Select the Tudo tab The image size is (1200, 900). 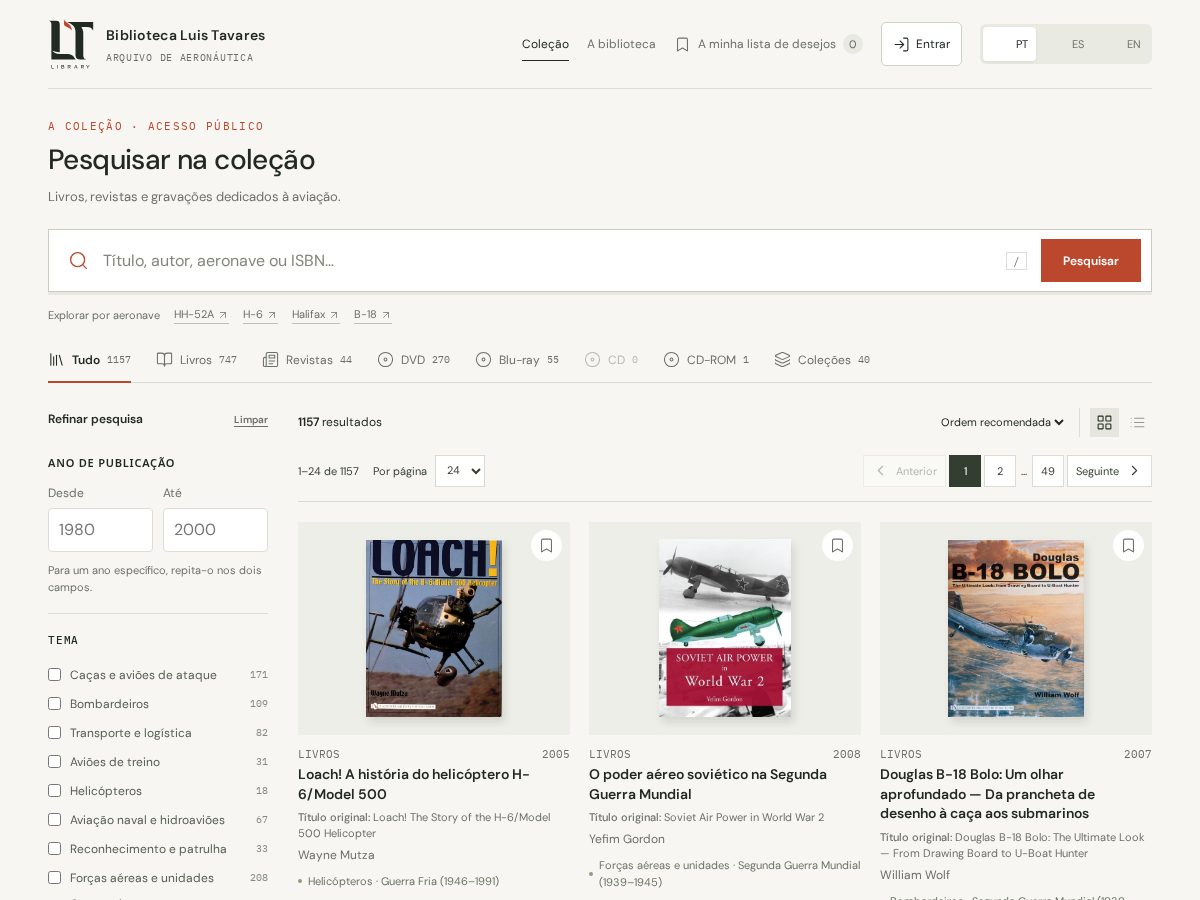click(x=89, y=360)
